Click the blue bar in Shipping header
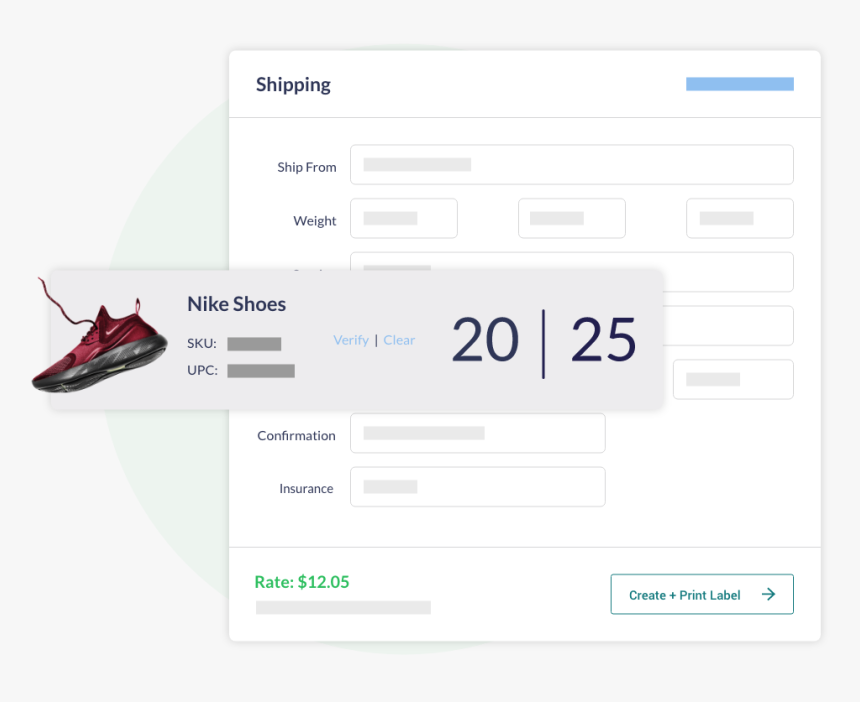This screenshot has width=860, height=702. (x=739, y=84)
